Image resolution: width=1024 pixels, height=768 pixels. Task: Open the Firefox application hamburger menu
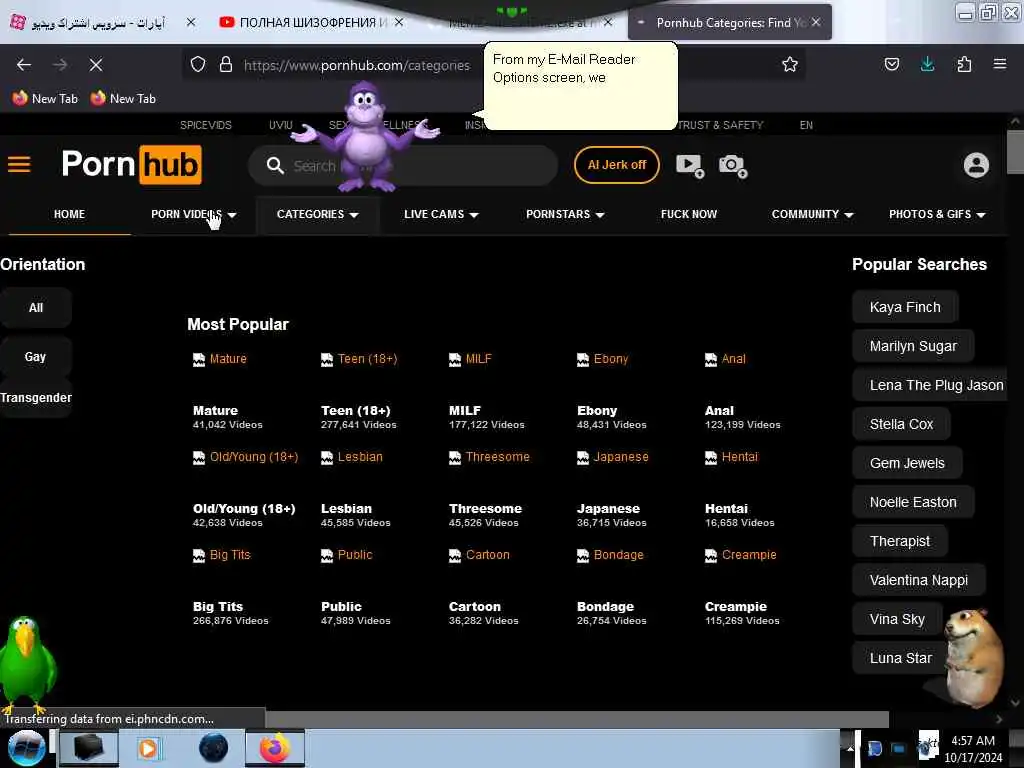999,64
